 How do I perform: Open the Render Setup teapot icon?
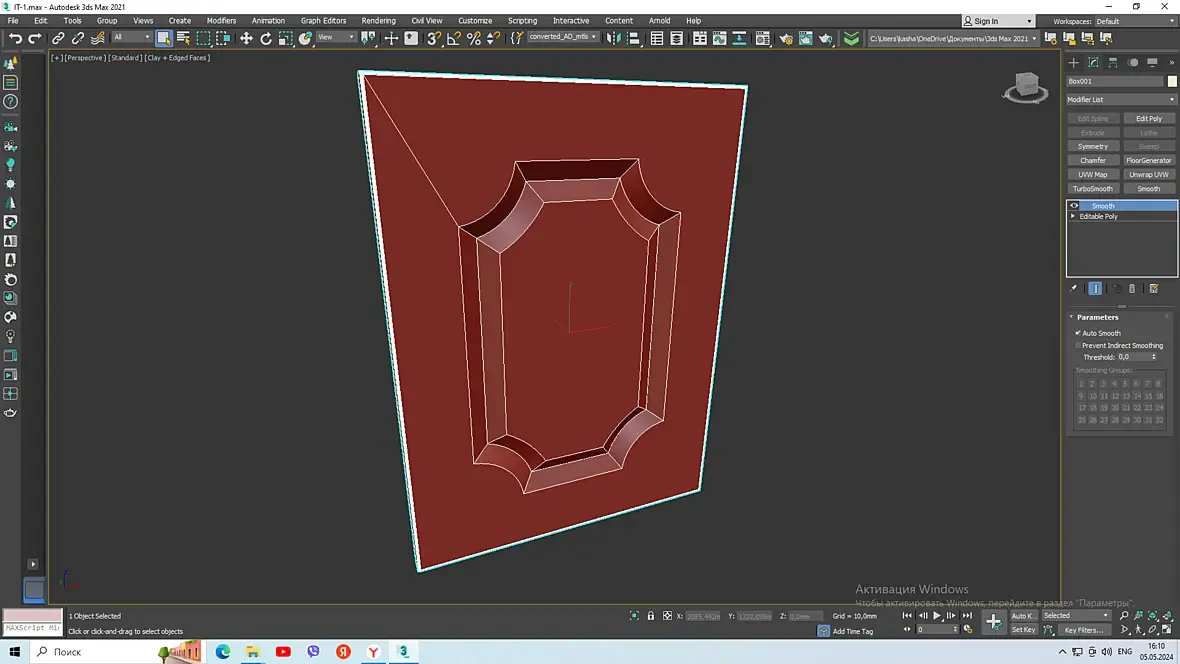[786, 38]
